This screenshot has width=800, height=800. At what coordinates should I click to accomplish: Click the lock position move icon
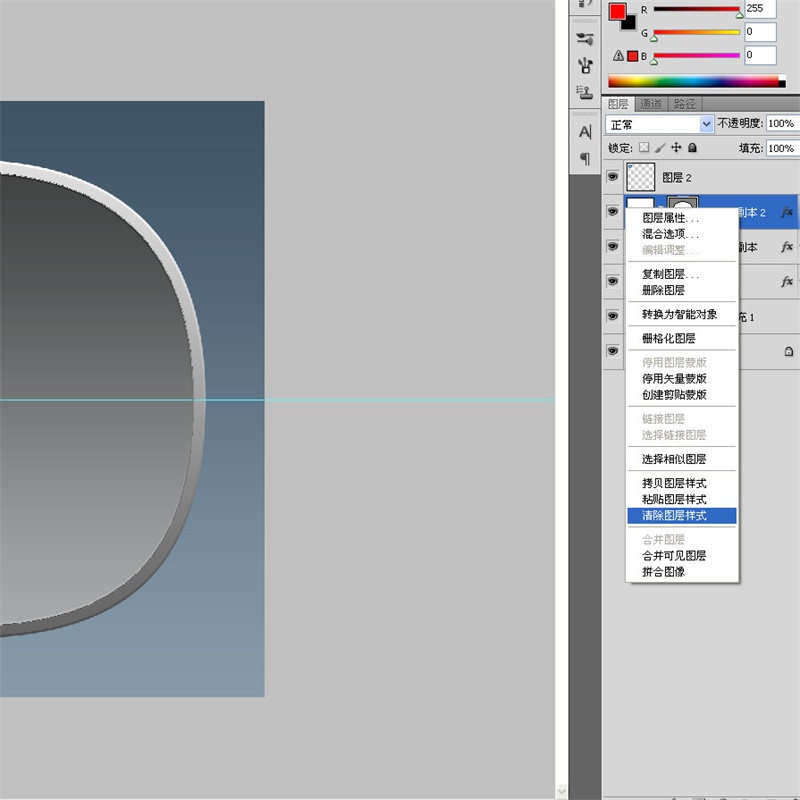point(676,148)
